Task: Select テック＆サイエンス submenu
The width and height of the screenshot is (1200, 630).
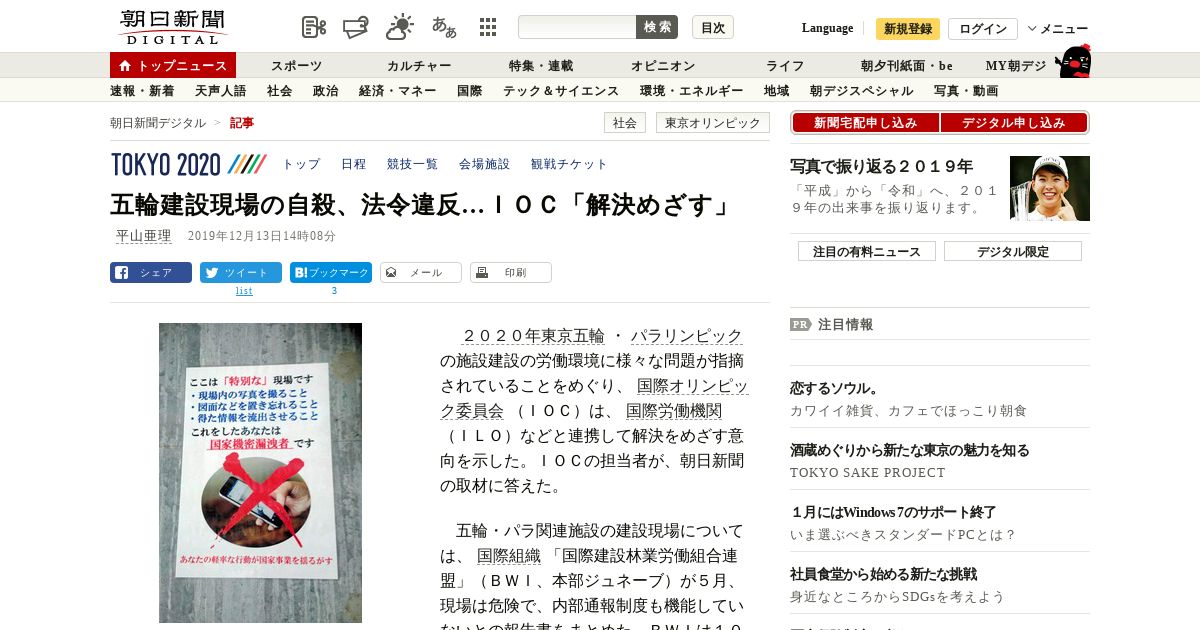Action: click(561, 90)
